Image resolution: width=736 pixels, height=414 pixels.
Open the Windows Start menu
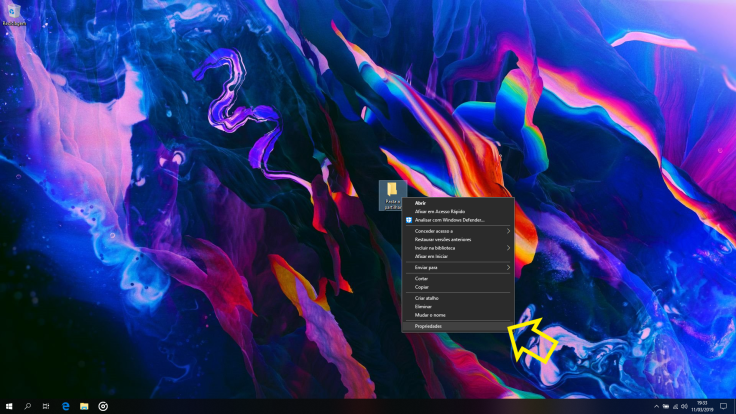(8, 406)
